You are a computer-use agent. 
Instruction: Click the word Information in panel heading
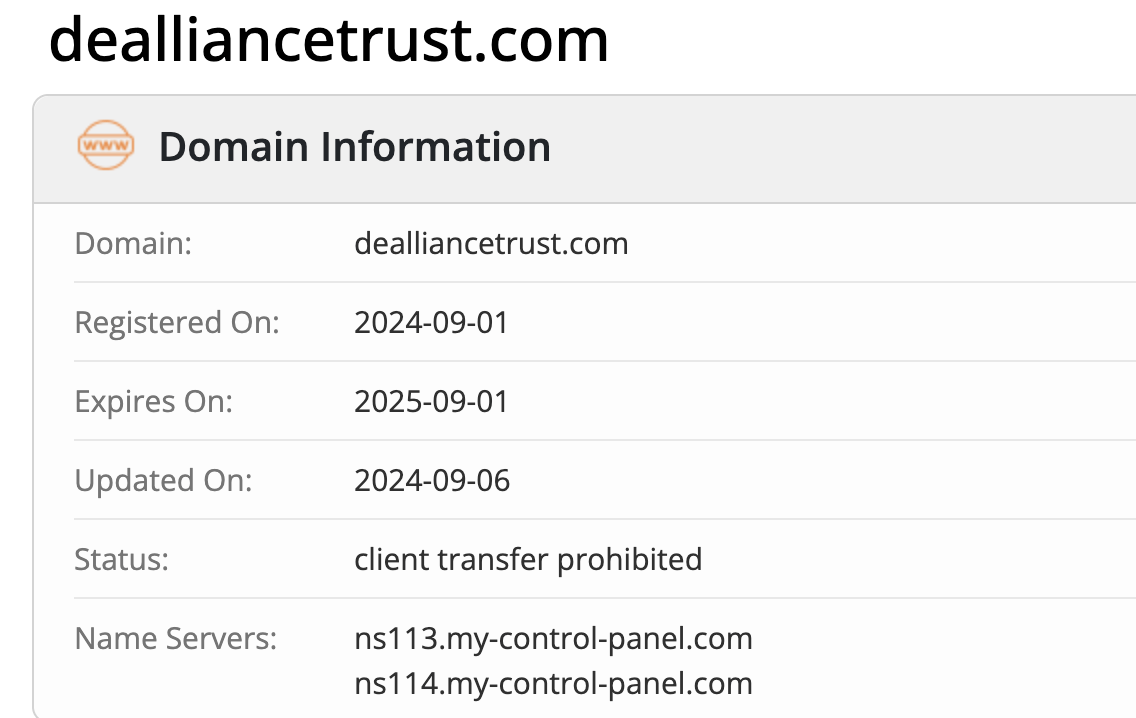click(x=435, y=147)
